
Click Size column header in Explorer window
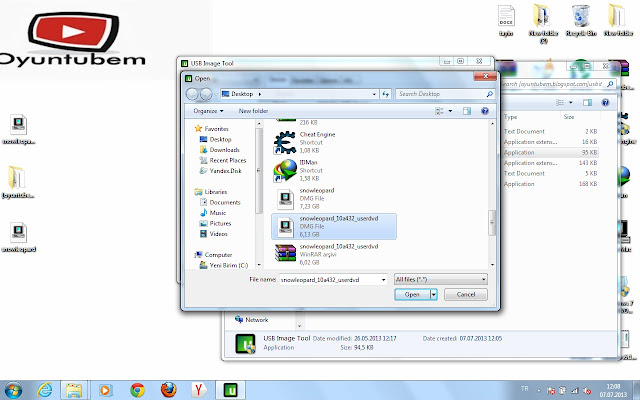(569, 117)
